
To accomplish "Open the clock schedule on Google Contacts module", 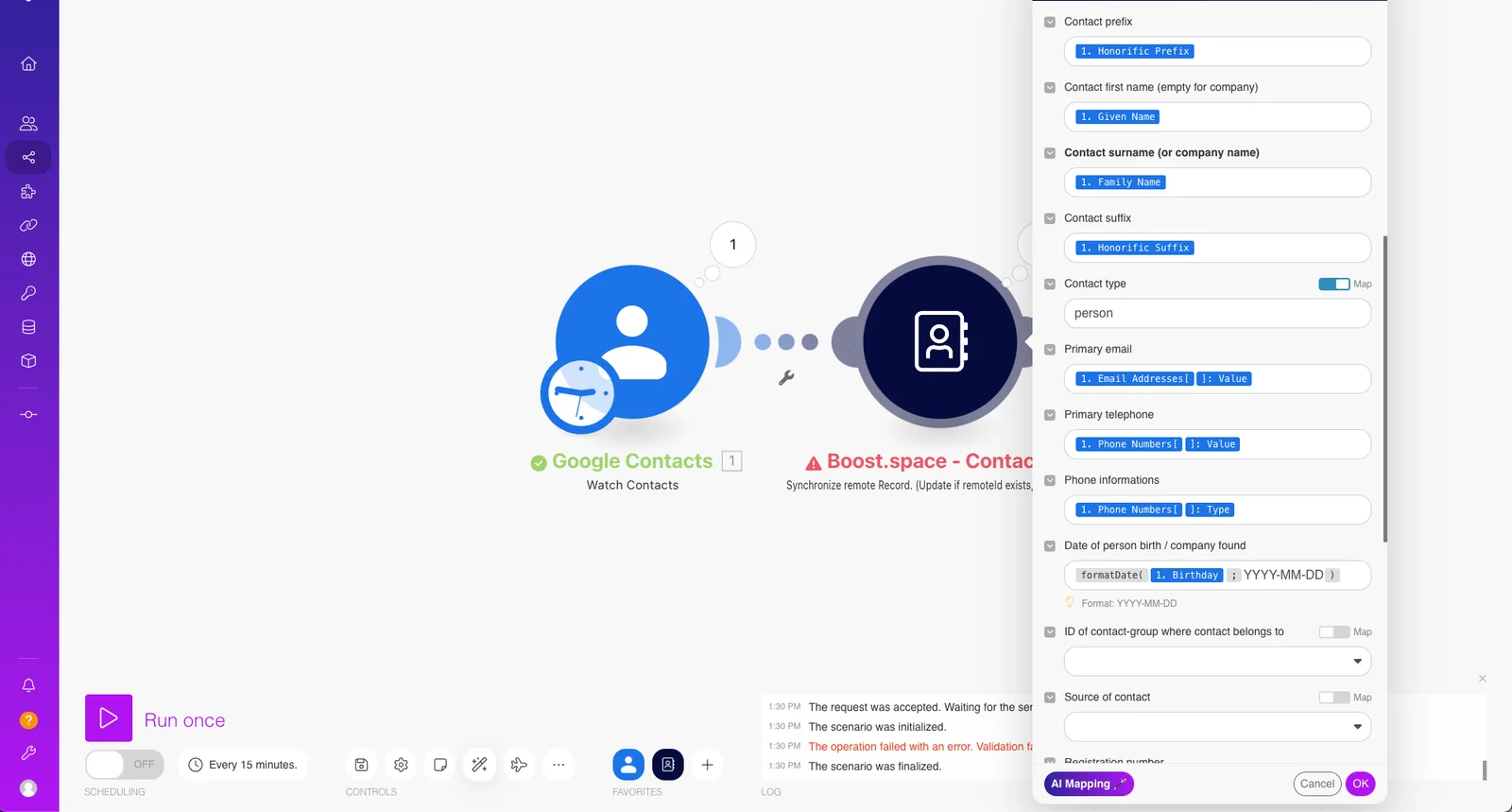I will click(578, 394).
